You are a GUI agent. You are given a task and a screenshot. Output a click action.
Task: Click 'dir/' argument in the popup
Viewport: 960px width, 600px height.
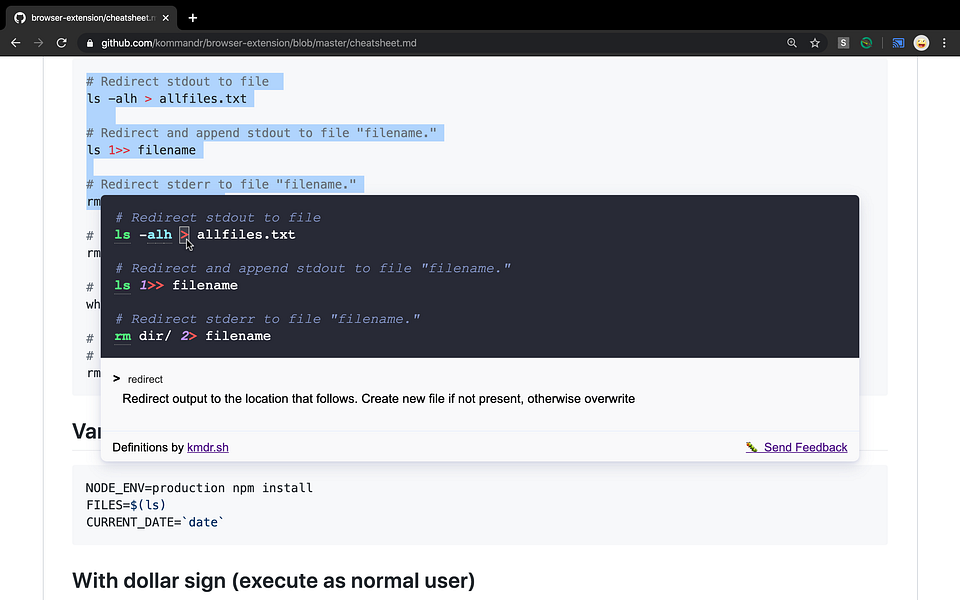(x=156, y=336)
